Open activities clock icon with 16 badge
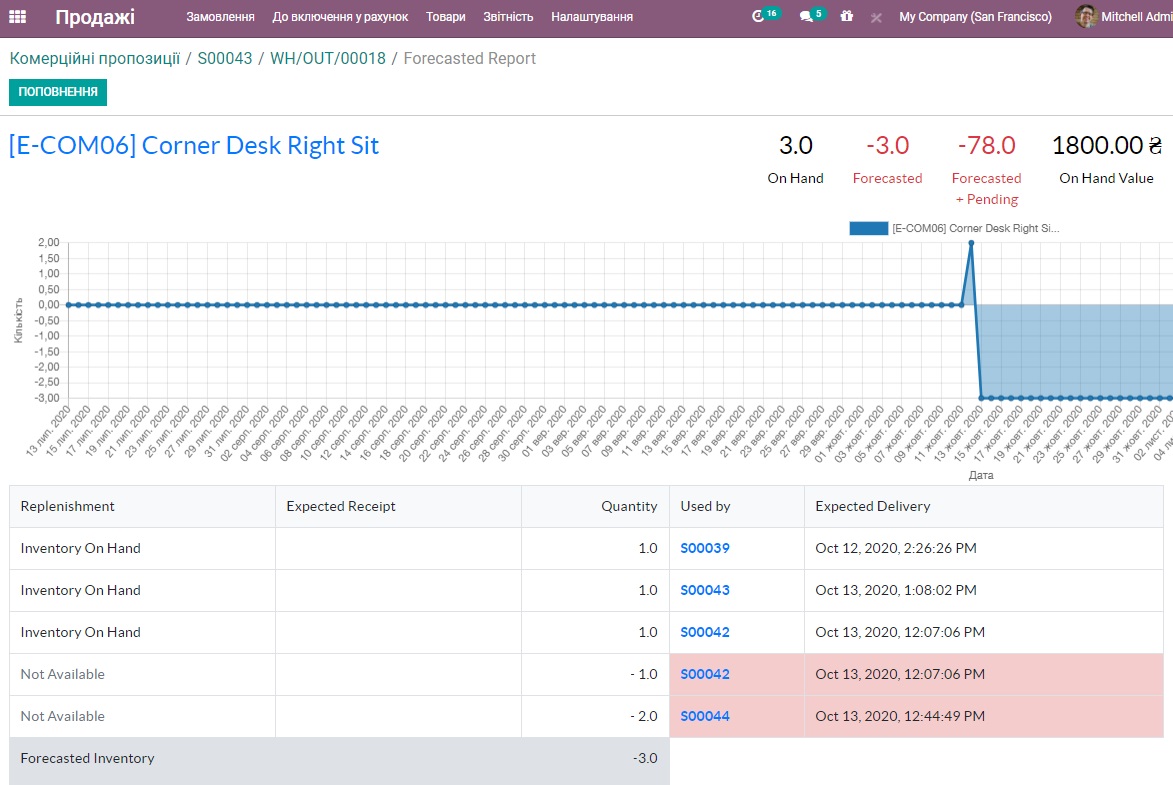 pos(758,17)
